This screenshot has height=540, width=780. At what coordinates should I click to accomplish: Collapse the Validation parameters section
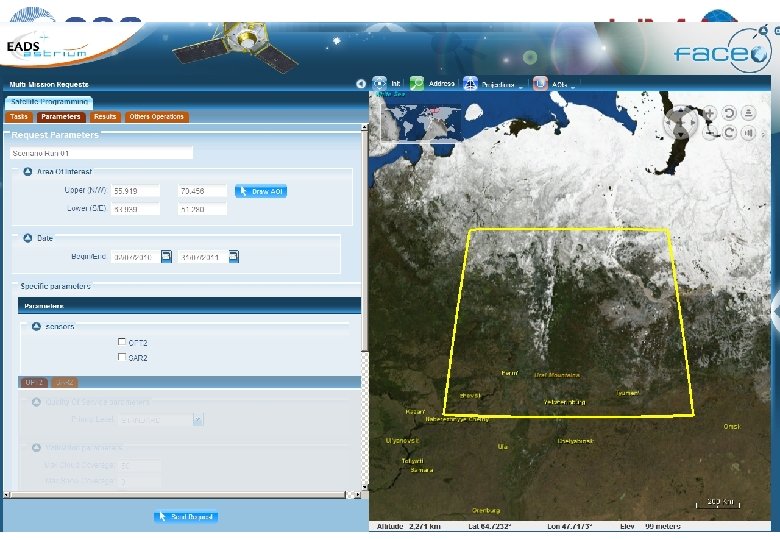click(x=36, y=448)
